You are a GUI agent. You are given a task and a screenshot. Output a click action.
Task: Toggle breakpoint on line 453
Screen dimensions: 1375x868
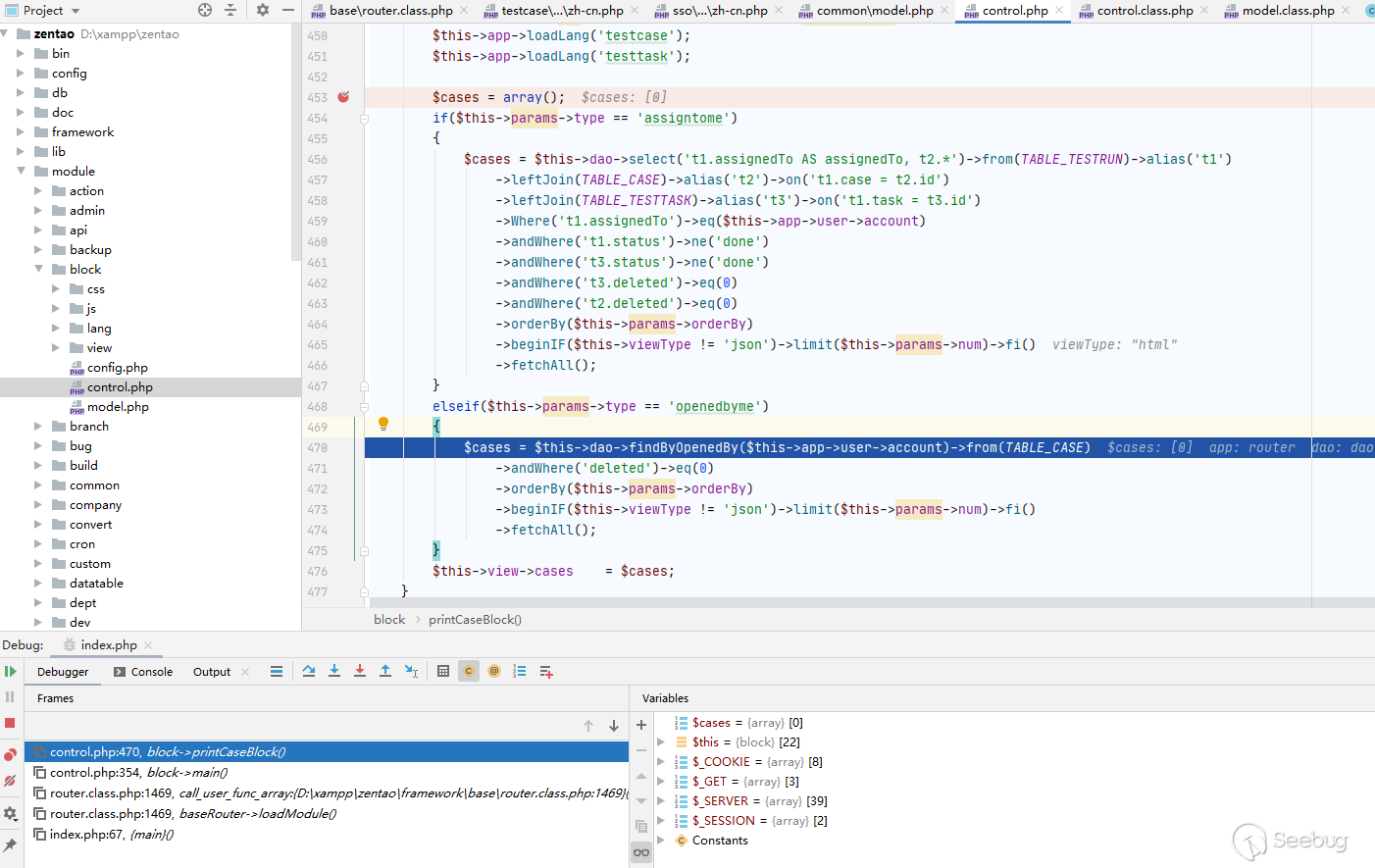[343, 97]
